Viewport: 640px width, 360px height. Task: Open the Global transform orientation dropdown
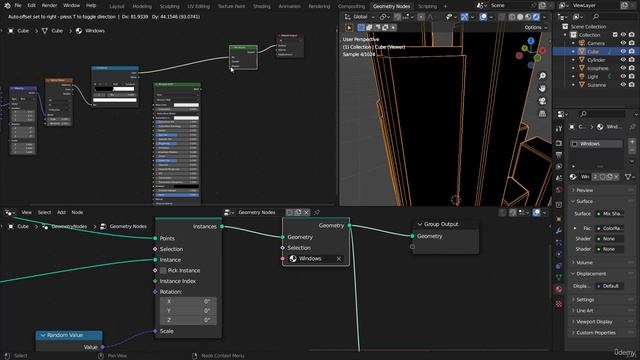click(x=360, y=17)
